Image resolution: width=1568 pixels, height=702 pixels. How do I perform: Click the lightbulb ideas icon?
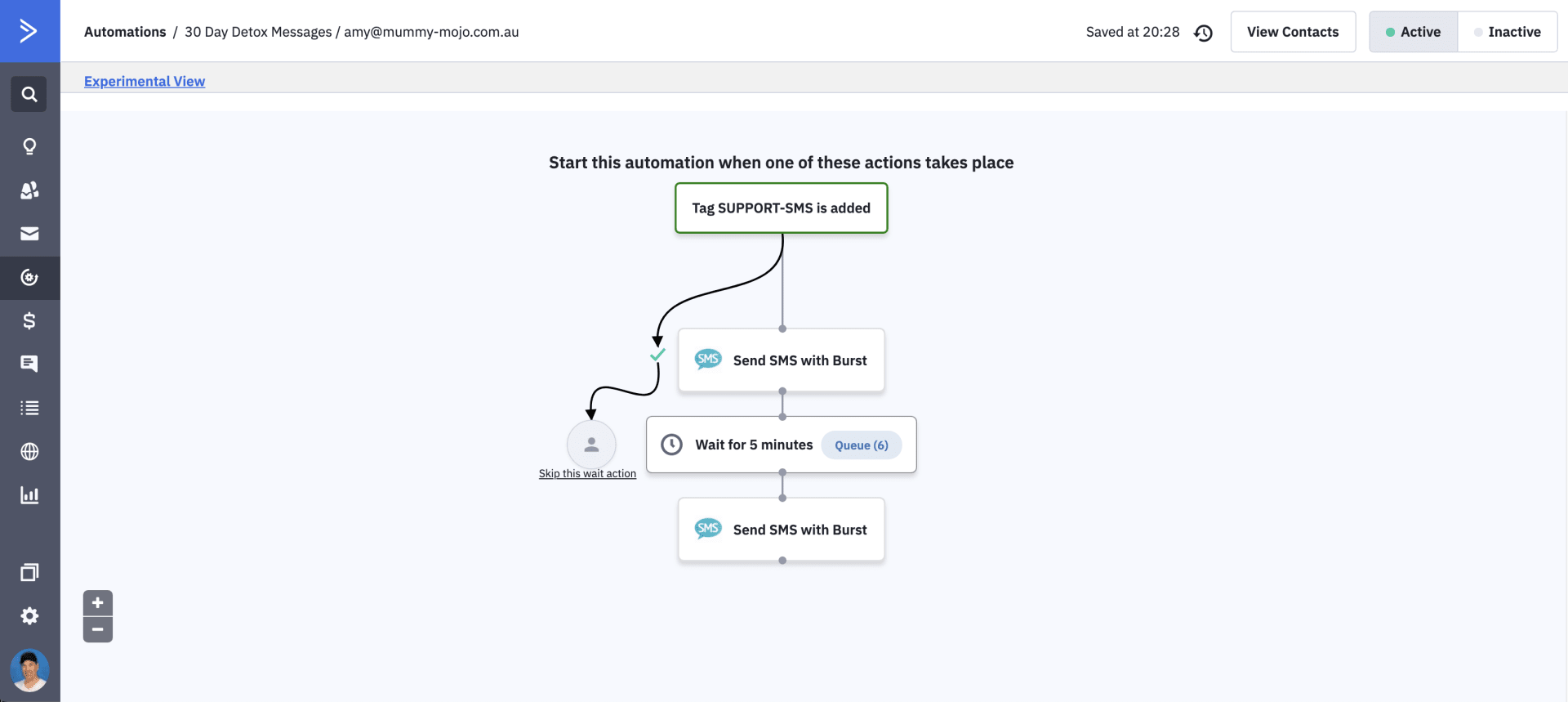click(x=29, y=146)
